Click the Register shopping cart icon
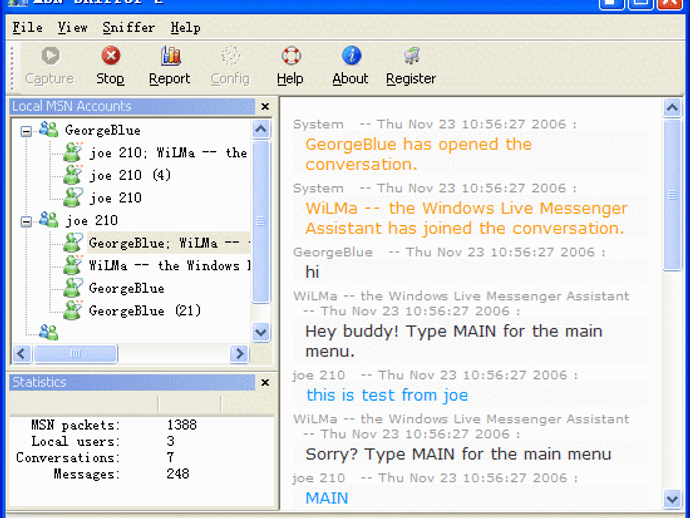The width and height of the screenshot is (690, 518). point(411,56)
